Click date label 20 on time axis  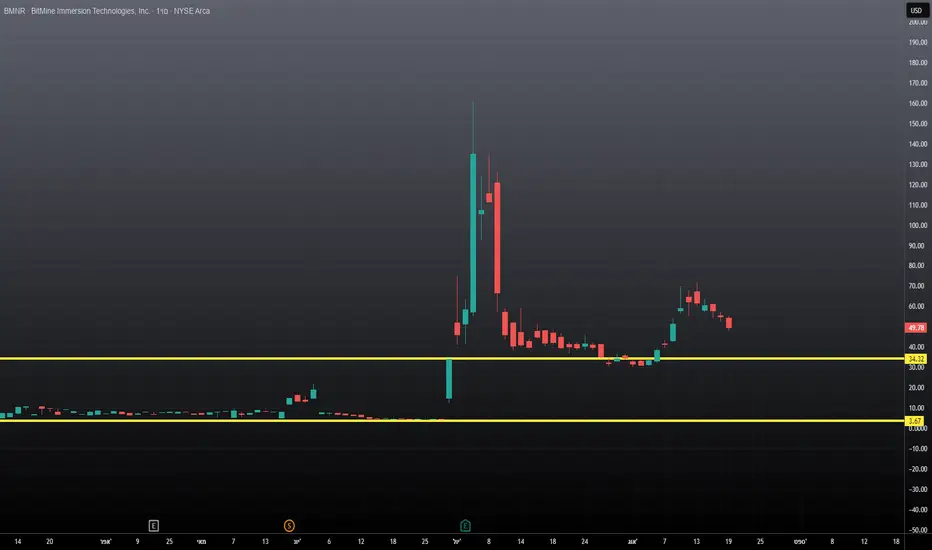[x=49, y=542]
